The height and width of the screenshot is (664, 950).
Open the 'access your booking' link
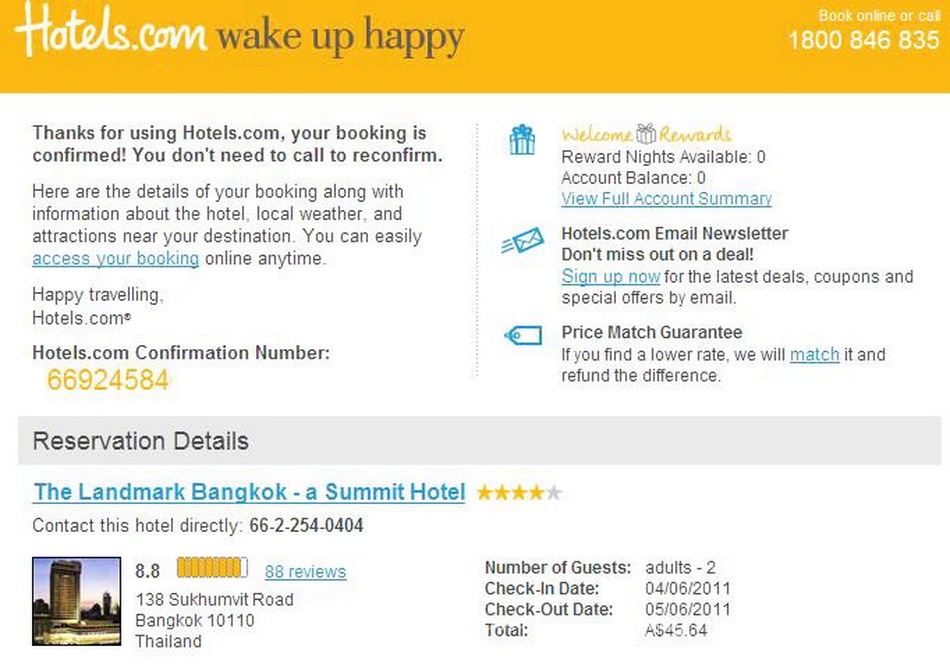click(x=116, y=259)
